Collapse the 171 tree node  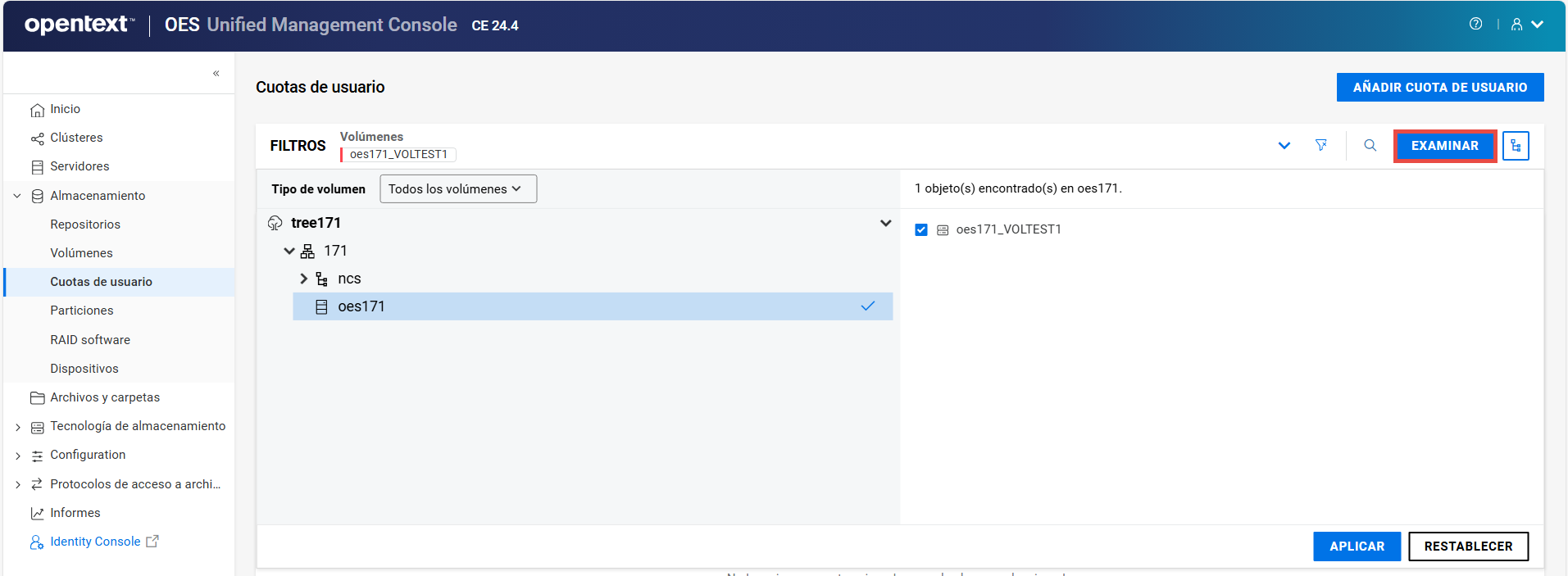289,251
